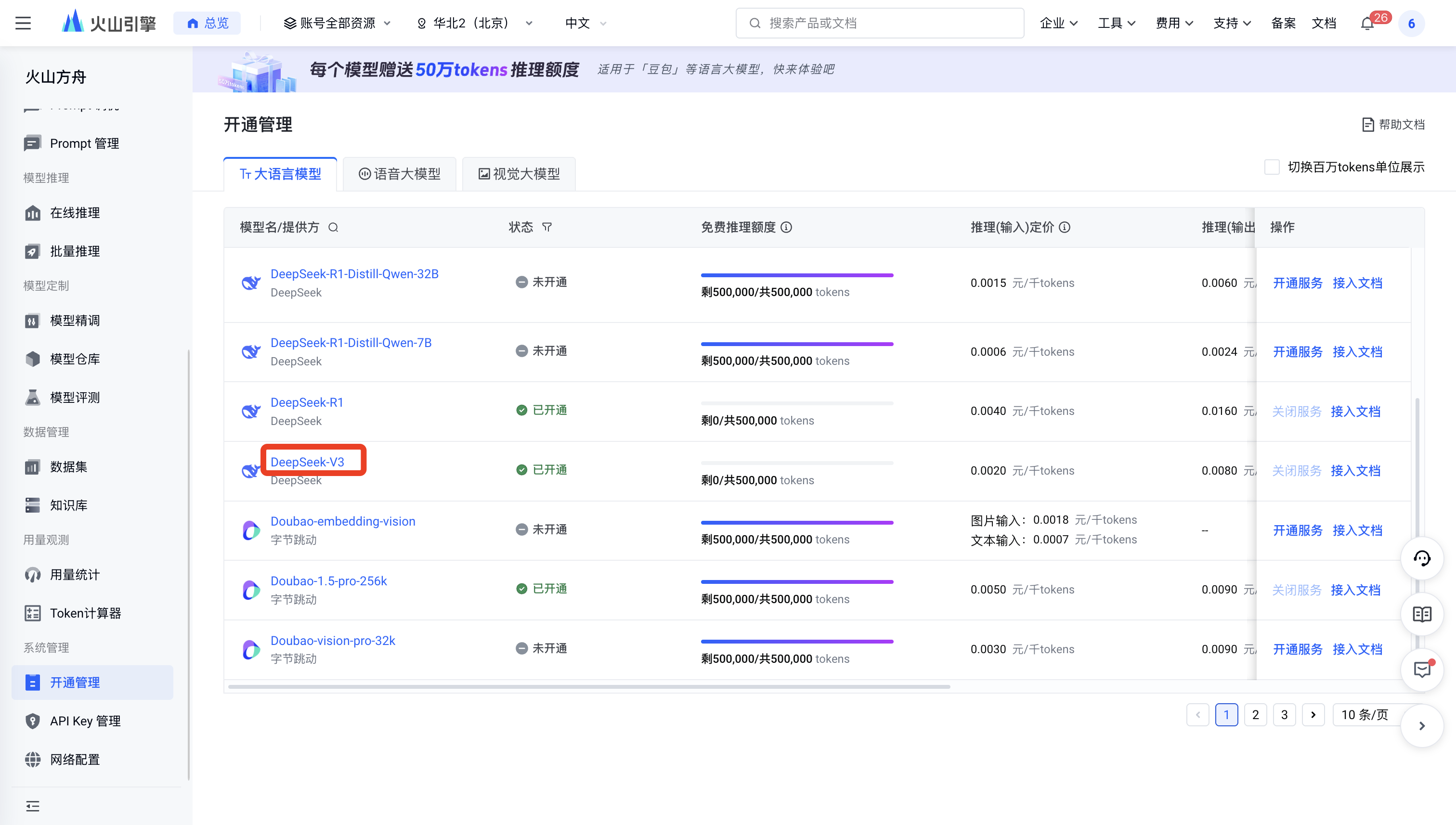Image resolution: width=1456 pixels, height=825 pixels.
Task: Open the notification bell icon
Action: point(1367,23)
